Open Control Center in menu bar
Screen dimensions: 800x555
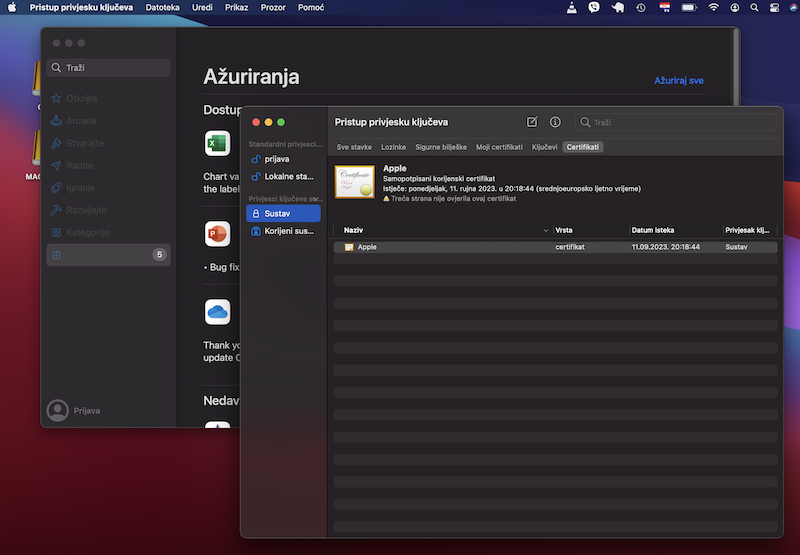click(774, 7)
